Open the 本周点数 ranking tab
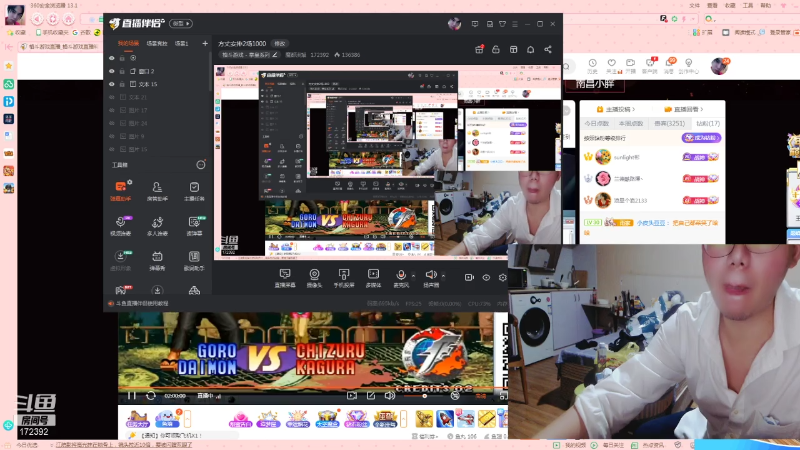This screenshot has width=800, height=450. [631, 123]
